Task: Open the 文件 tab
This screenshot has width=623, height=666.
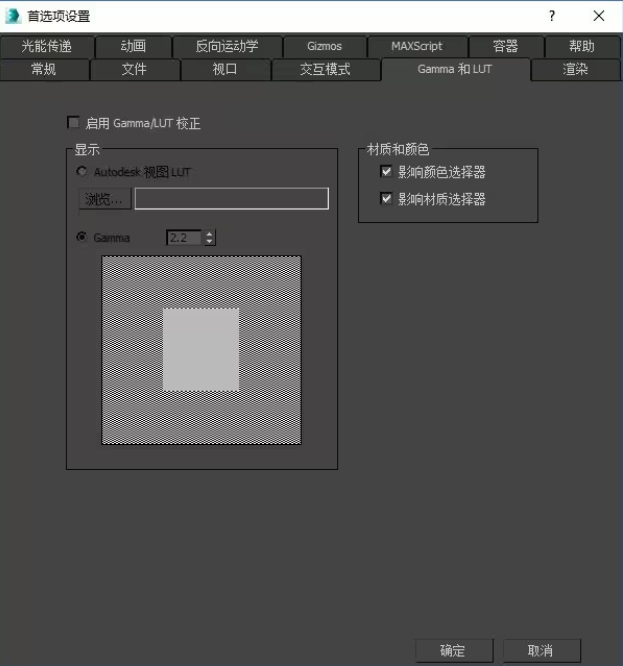Action: click(x=134, y=69)
